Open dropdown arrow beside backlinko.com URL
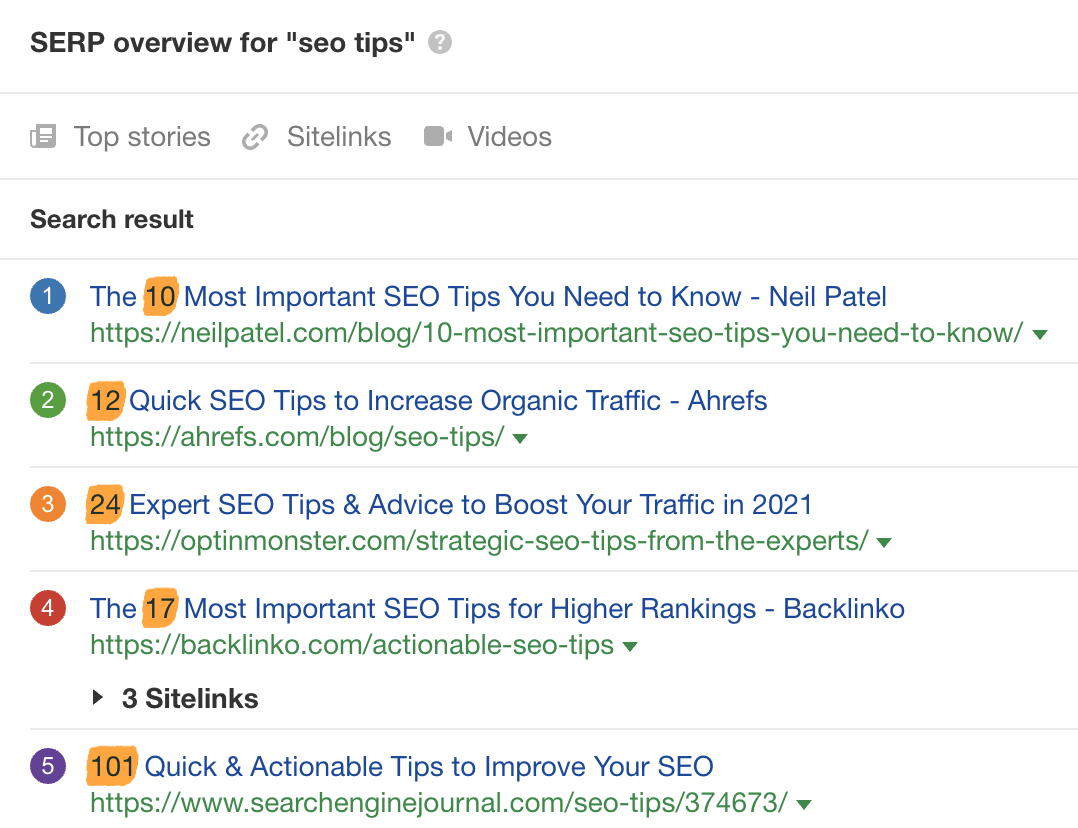 (630, 646)
